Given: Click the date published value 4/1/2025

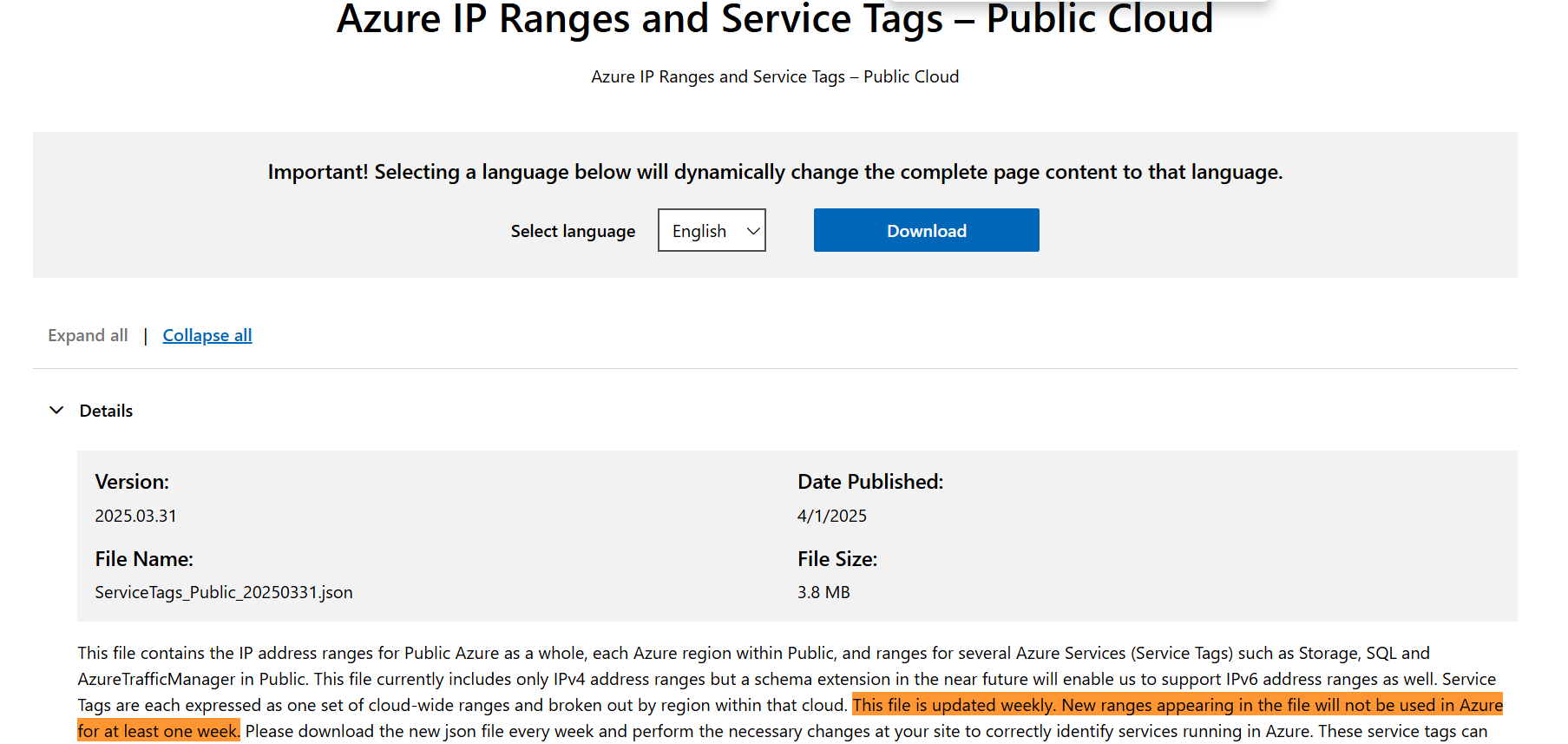Looking at the screenshot, I should (x=831, y=516).
